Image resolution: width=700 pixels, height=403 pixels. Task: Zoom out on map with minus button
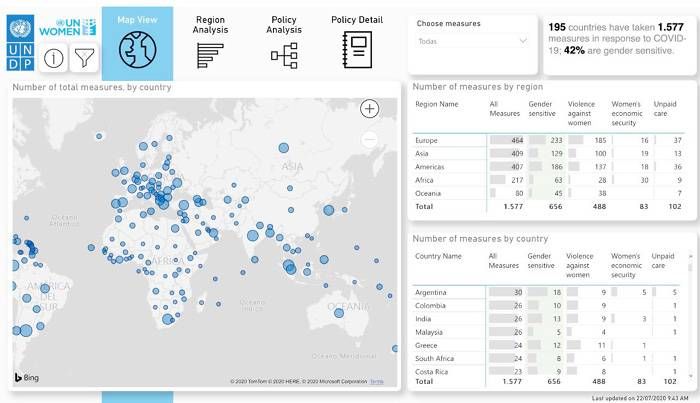tap(370, 139)
